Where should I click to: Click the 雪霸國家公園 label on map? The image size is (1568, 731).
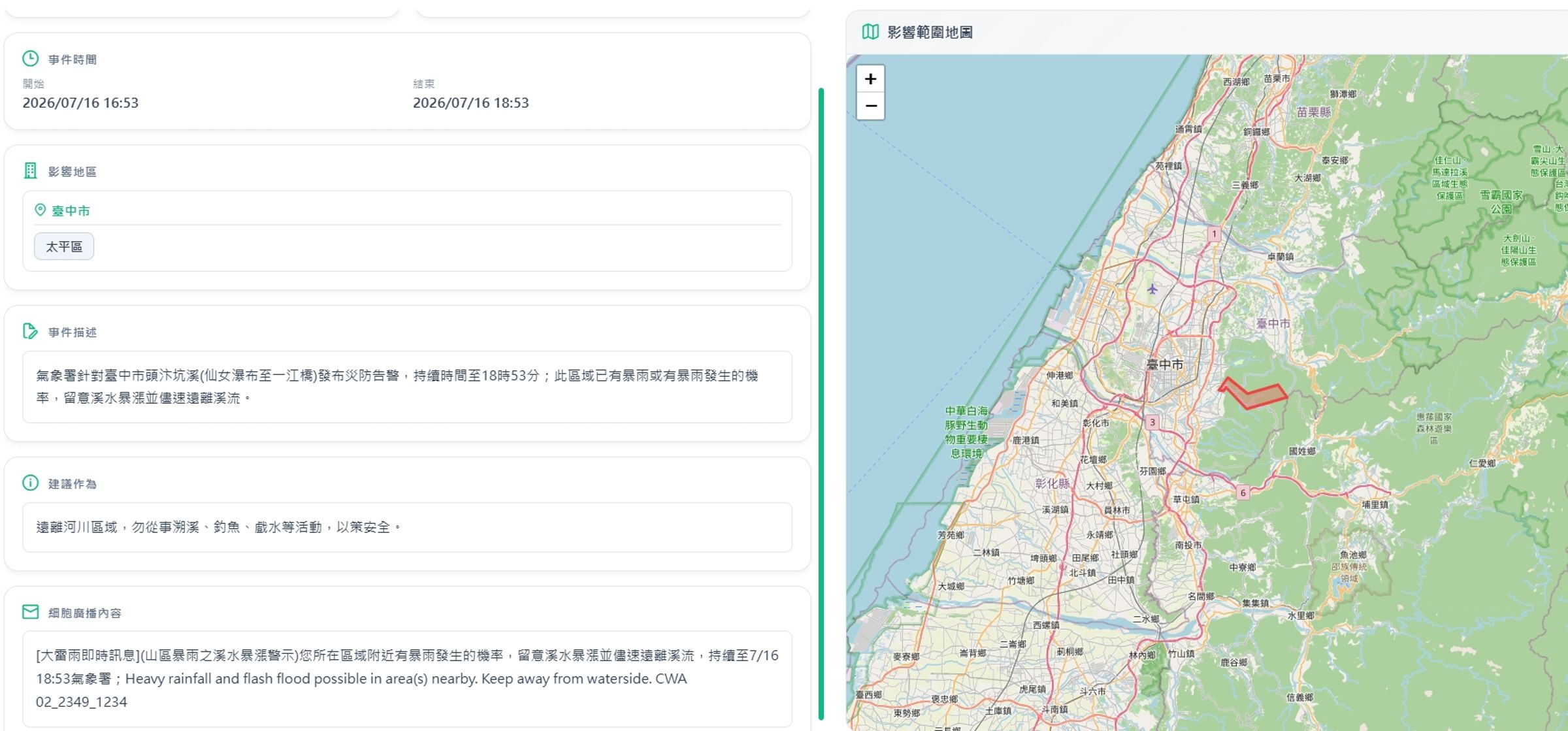[x=1501, y=202]
